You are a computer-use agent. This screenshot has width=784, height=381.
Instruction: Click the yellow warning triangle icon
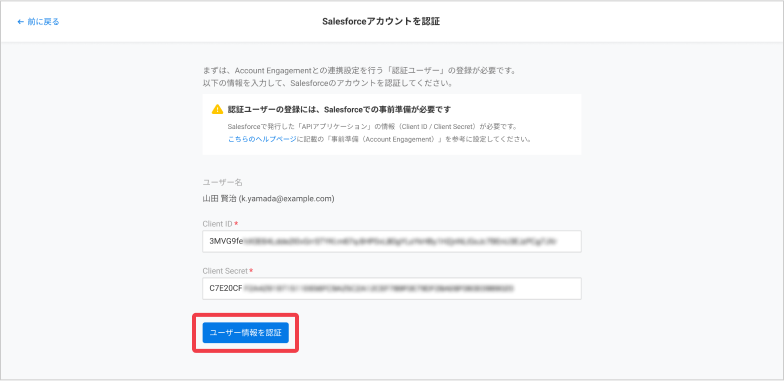(218, 109)
